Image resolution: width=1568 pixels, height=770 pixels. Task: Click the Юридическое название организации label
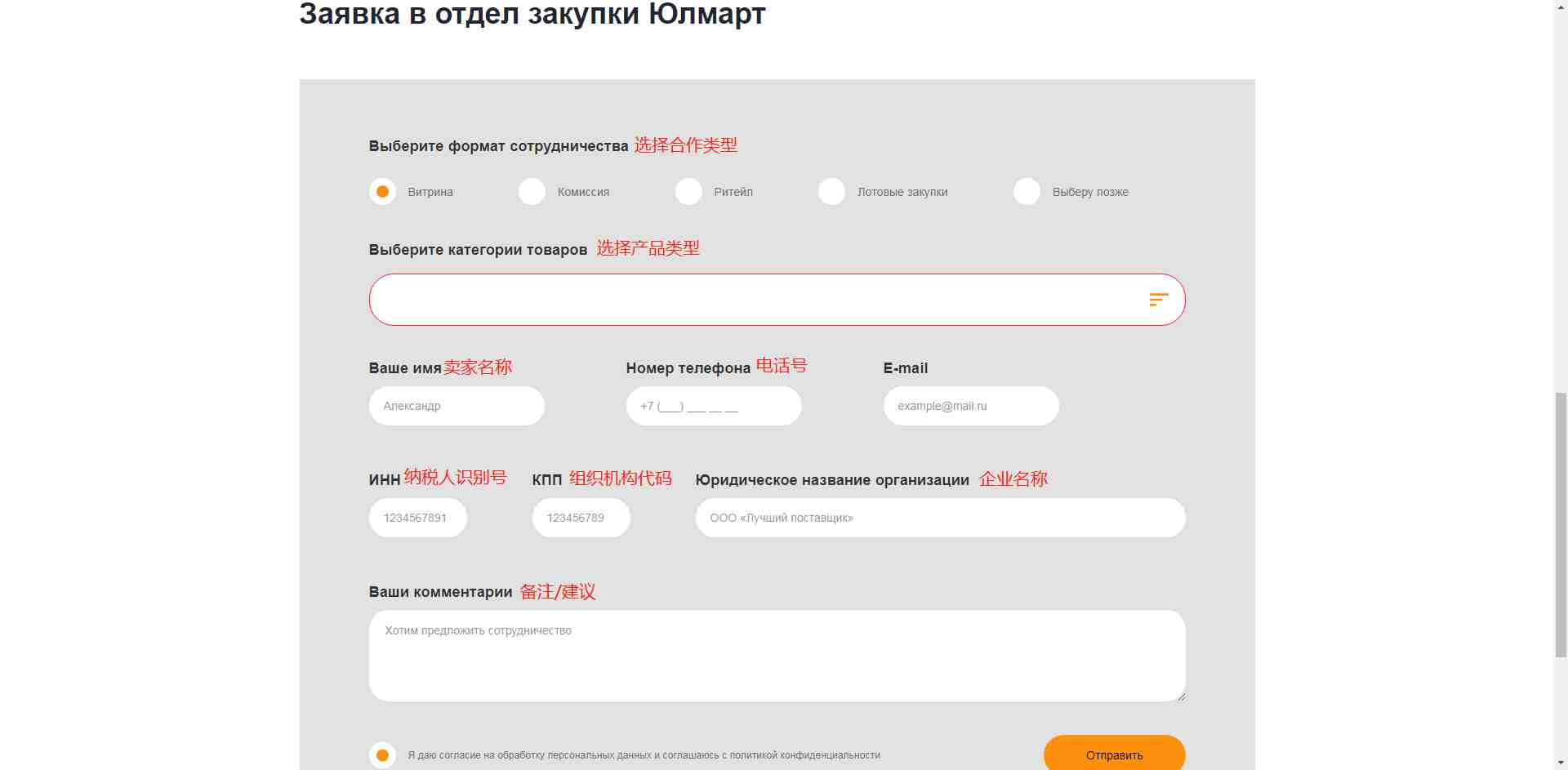(x=832, y=480)
